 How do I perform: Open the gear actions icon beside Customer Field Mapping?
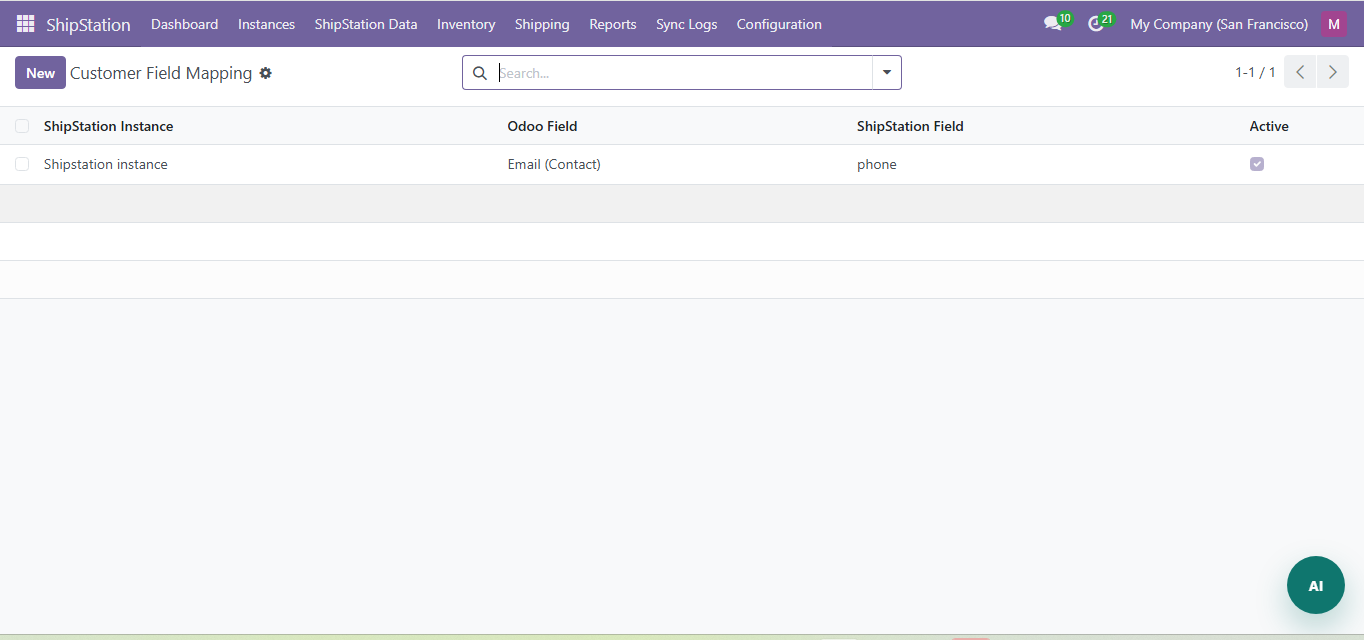tap(265, 73)
